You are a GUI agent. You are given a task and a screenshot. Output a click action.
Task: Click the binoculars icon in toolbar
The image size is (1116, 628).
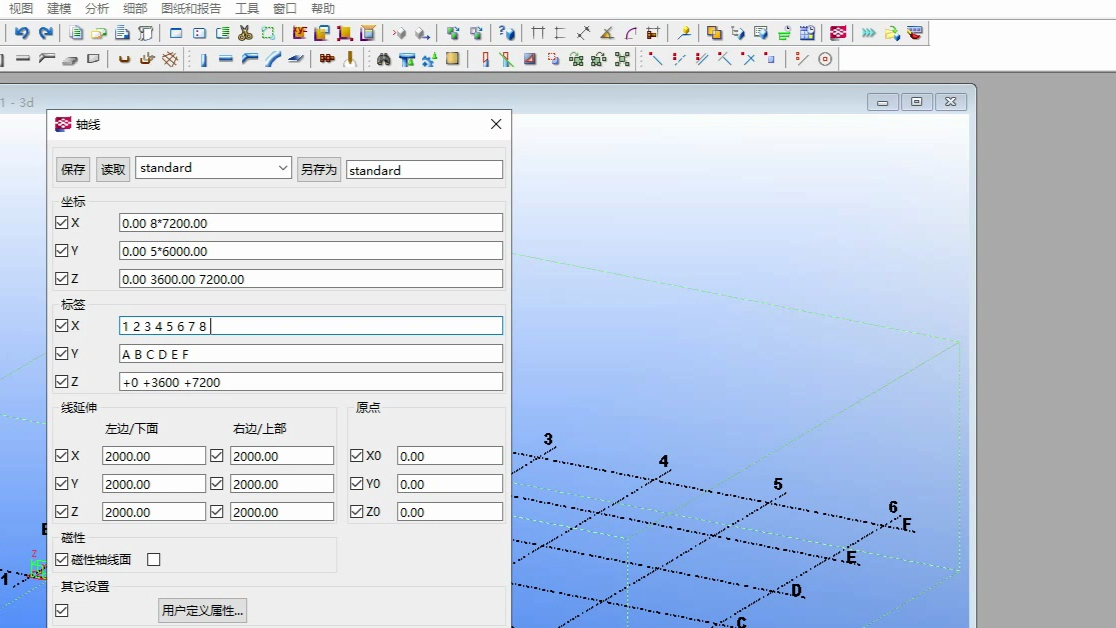tap(384, 59)
